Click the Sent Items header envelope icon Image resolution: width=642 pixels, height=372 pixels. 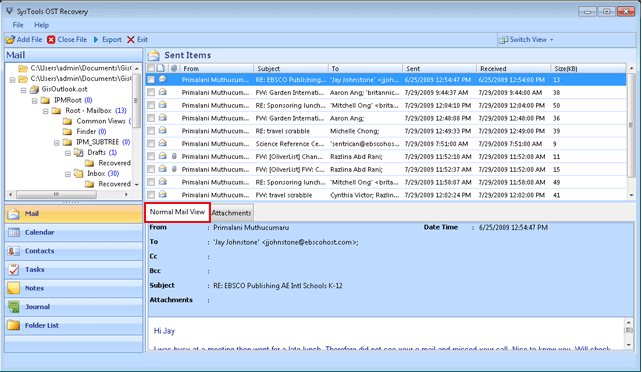[x=154, y=55]
